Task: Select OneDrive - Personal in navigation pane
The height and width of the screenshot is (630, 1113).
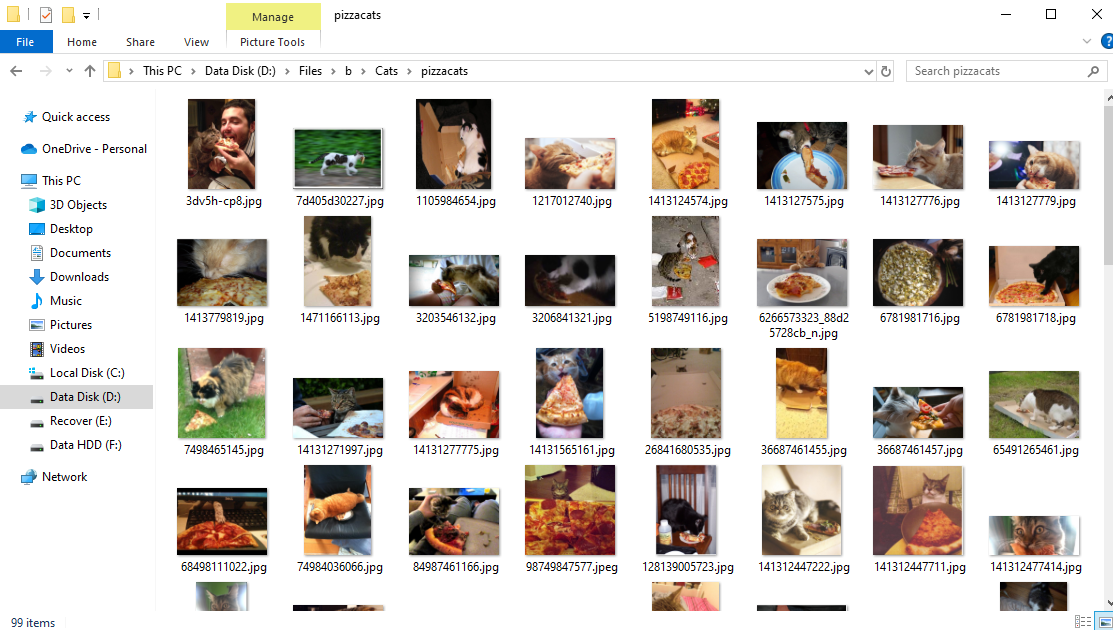Action: (94, 149)
